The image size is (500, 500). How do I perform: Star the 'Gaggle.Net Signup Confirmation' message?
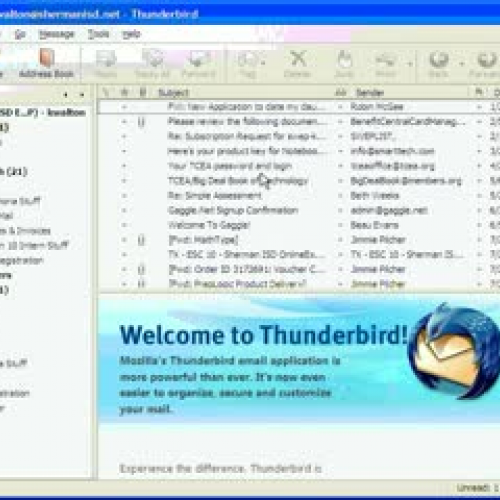[x=124, y=210]
